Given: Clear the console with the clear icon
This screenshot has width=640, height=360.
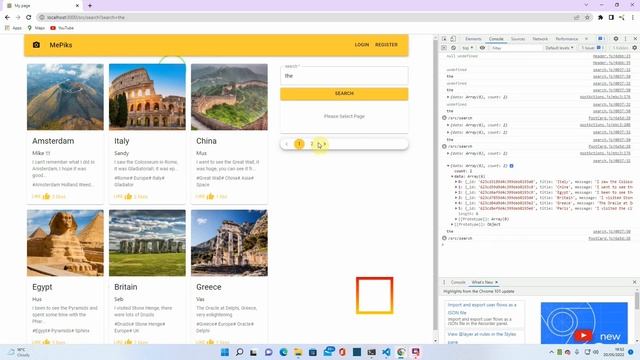Looking at the screenshot, I should coord(453,48).
